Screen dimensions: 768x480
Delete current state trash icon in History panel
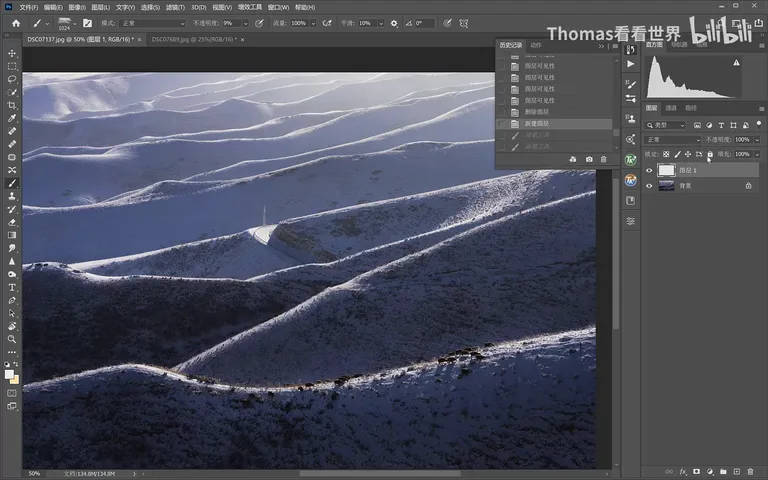point(603,159)
